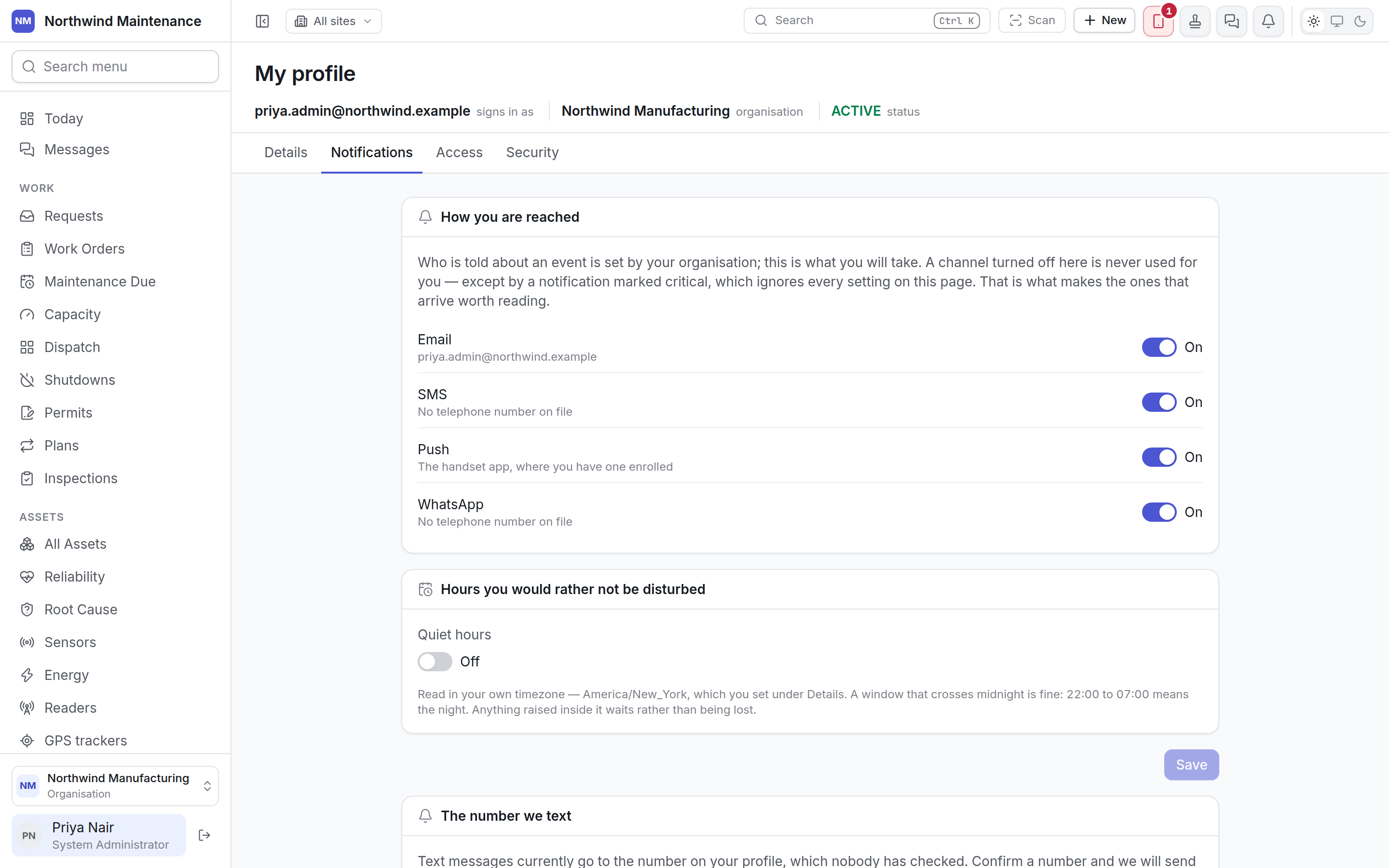1389x868 pixels.
Task: Open Root Cause in sidebar
Action: (x=115, y=610)
